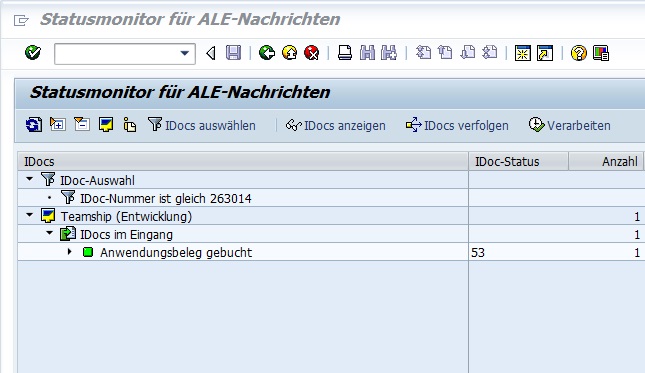
Task: Collapse the Teamship (Entwicklung) node
Action: pos(29,215)
